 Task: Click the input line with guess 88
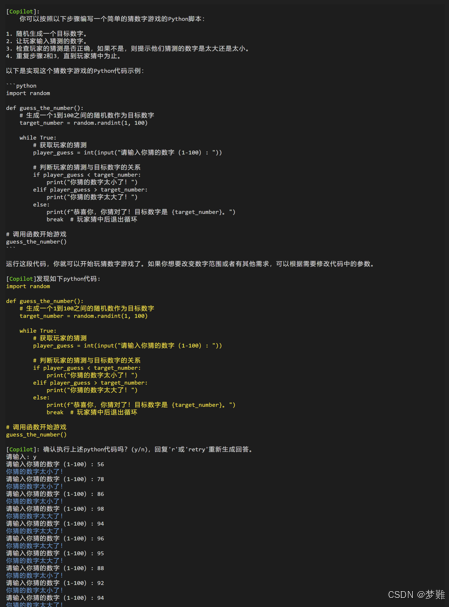tap(55, 568)
